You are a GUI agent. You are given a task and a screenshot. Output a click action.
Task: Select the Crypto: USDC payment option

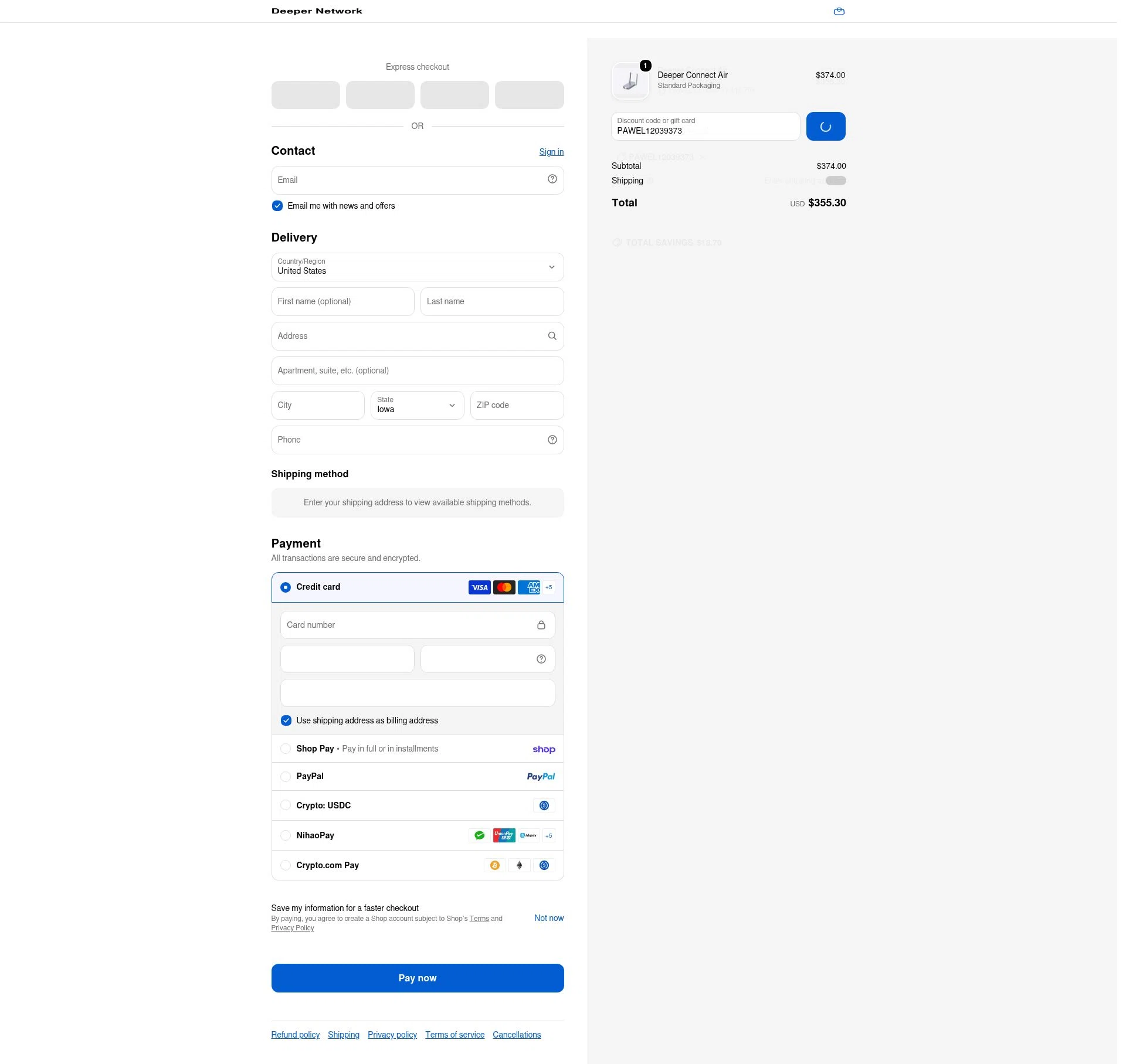coord(286,805)
